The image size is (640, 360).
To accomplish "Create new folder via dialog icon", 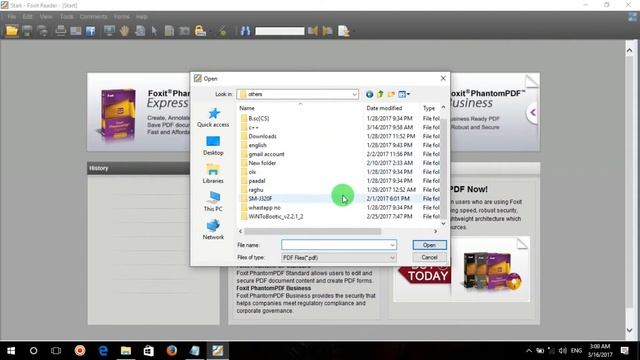I will coord(391,94).
